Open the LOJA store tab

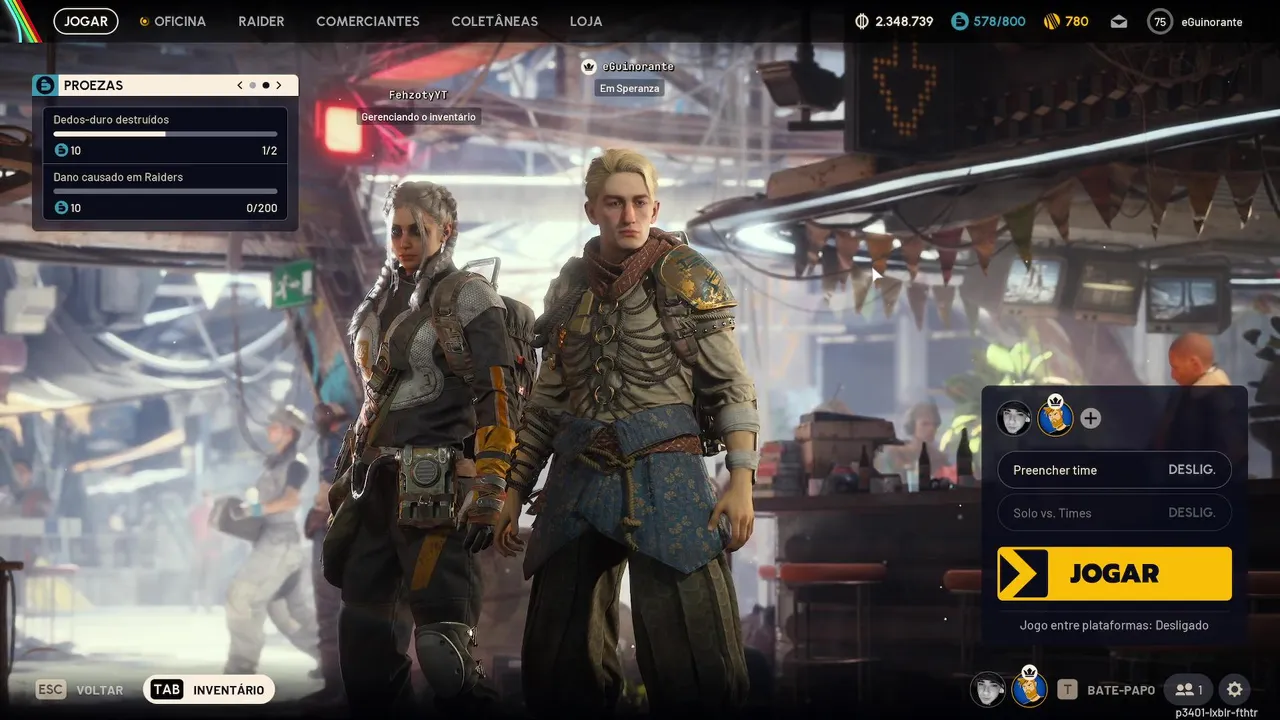(586, 21)
